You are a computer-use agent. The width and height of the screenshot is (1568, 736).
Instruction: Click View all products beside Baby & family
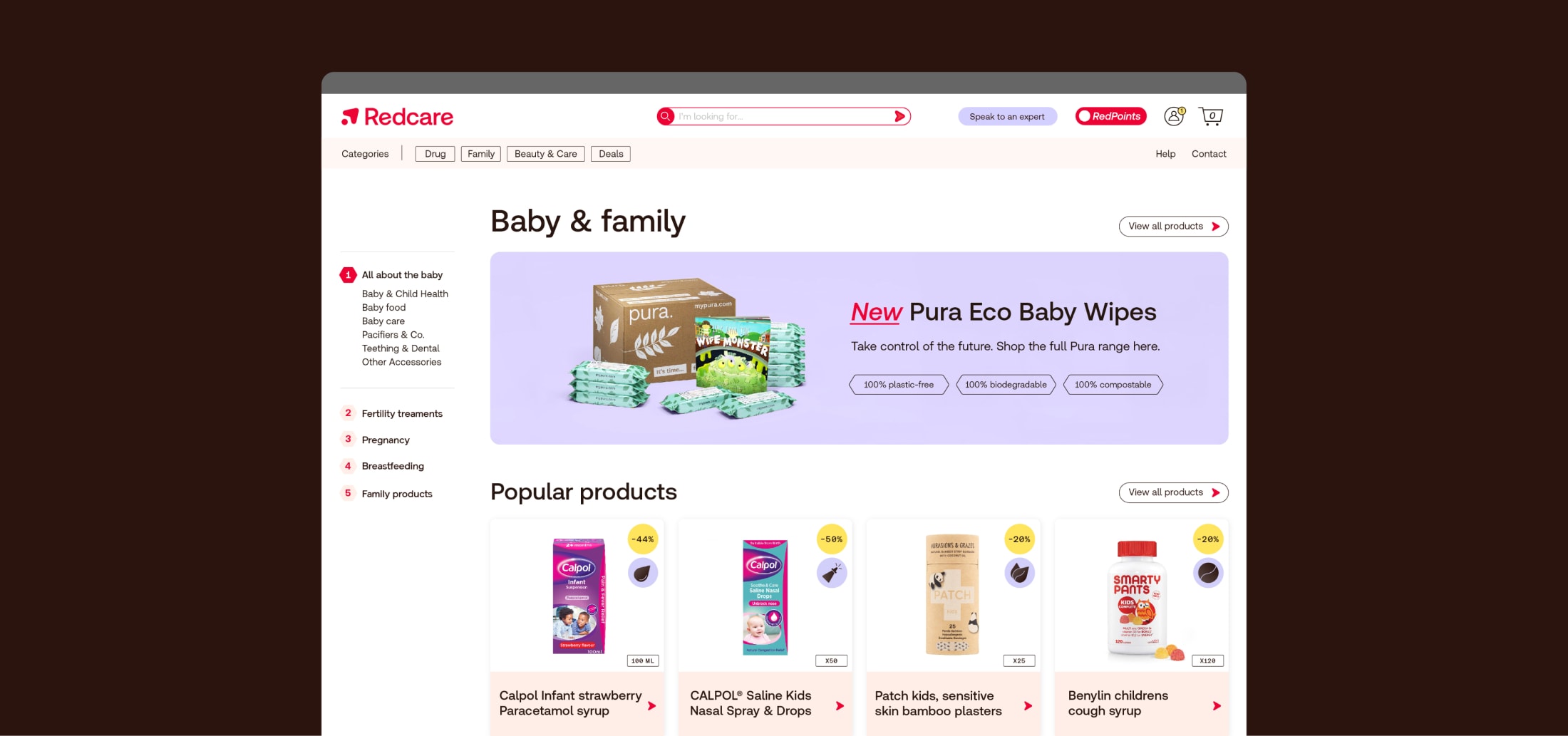click(x=1173, y=227)
